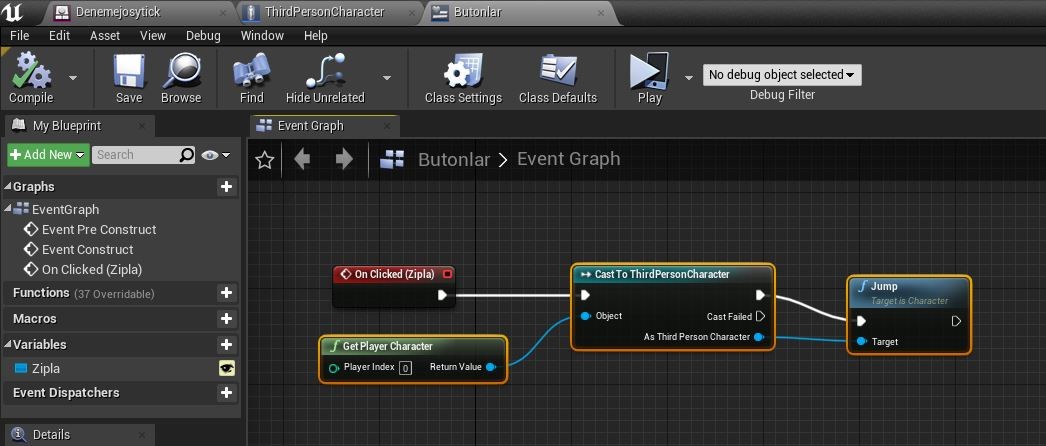1046x446 pixels.
Task: Open the Help menu
Action: pos(316,36)
